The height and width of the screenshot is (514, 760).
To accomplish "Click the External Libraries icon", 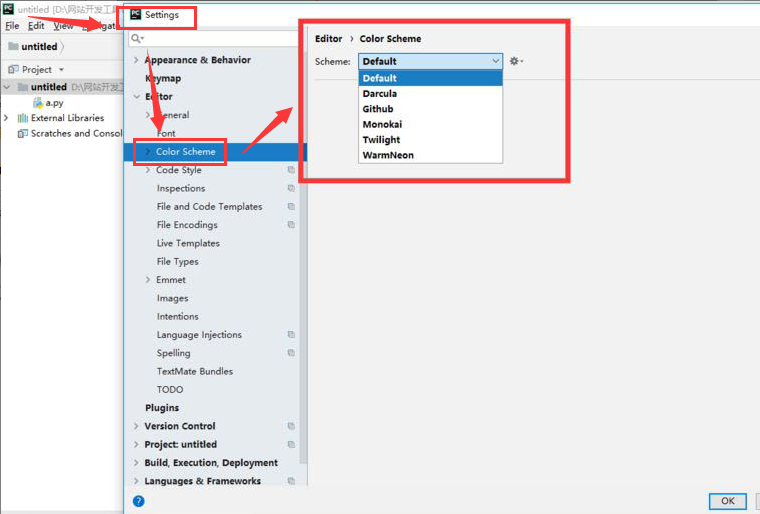I will (23, 118).
